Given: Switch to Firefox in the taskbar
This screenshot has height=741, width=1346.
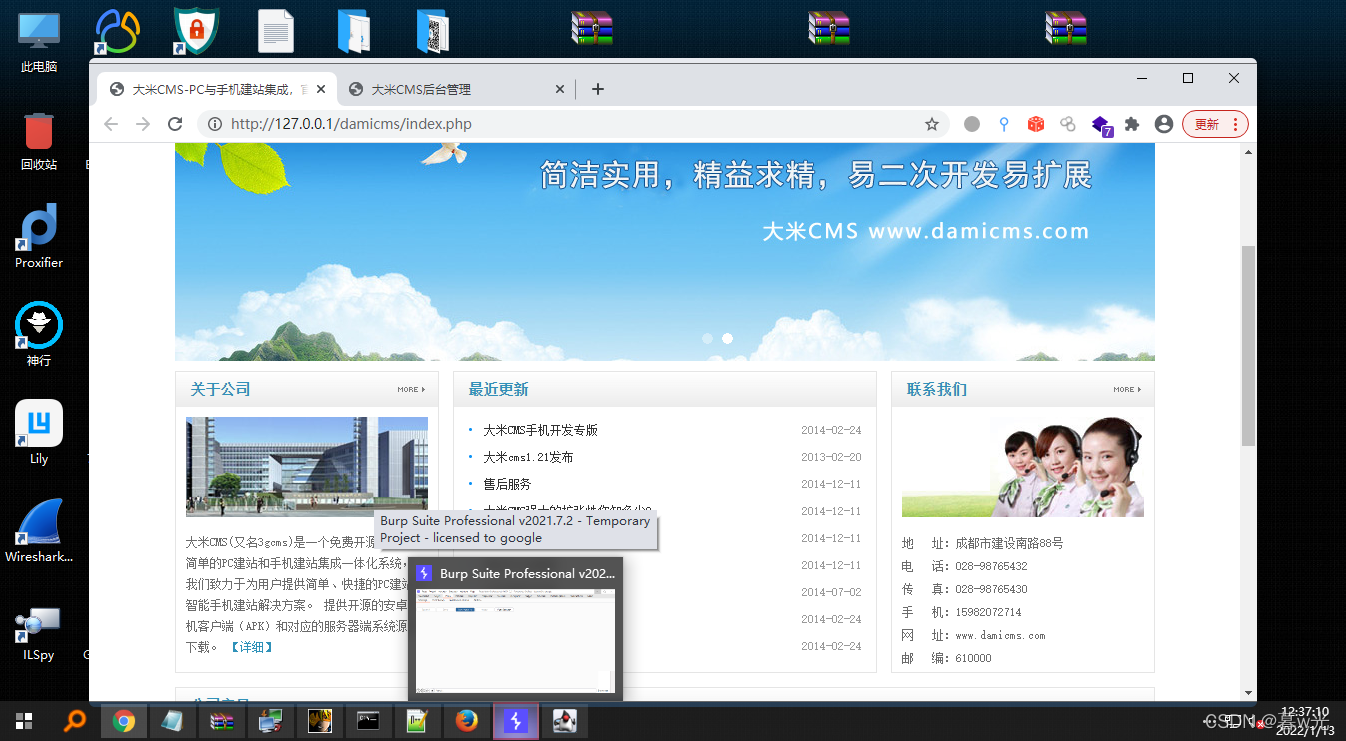Looking at the screenshot, I should coord(466,720).
